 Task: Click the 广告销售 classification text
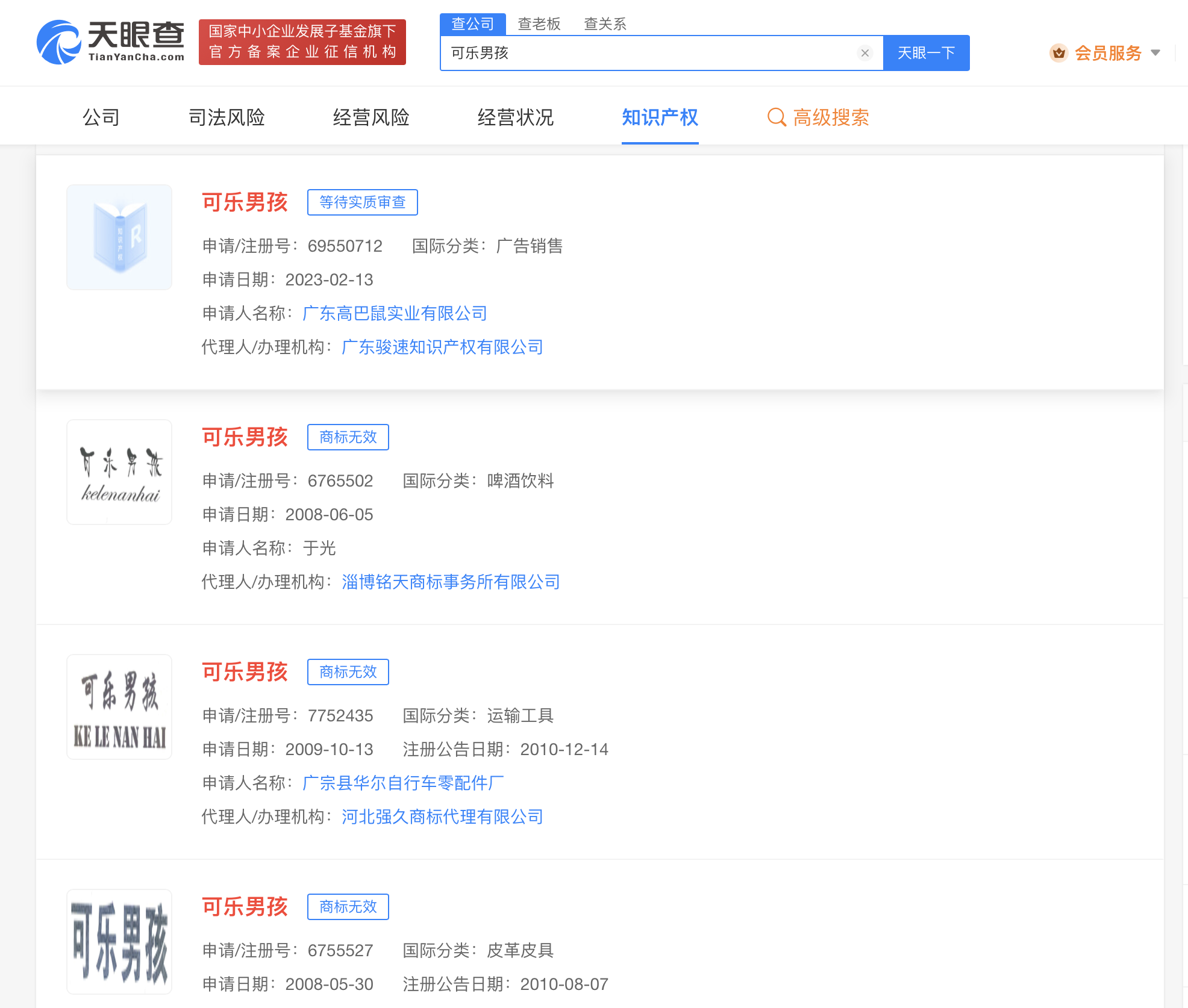pyautogui.click(x=530, y=246)
